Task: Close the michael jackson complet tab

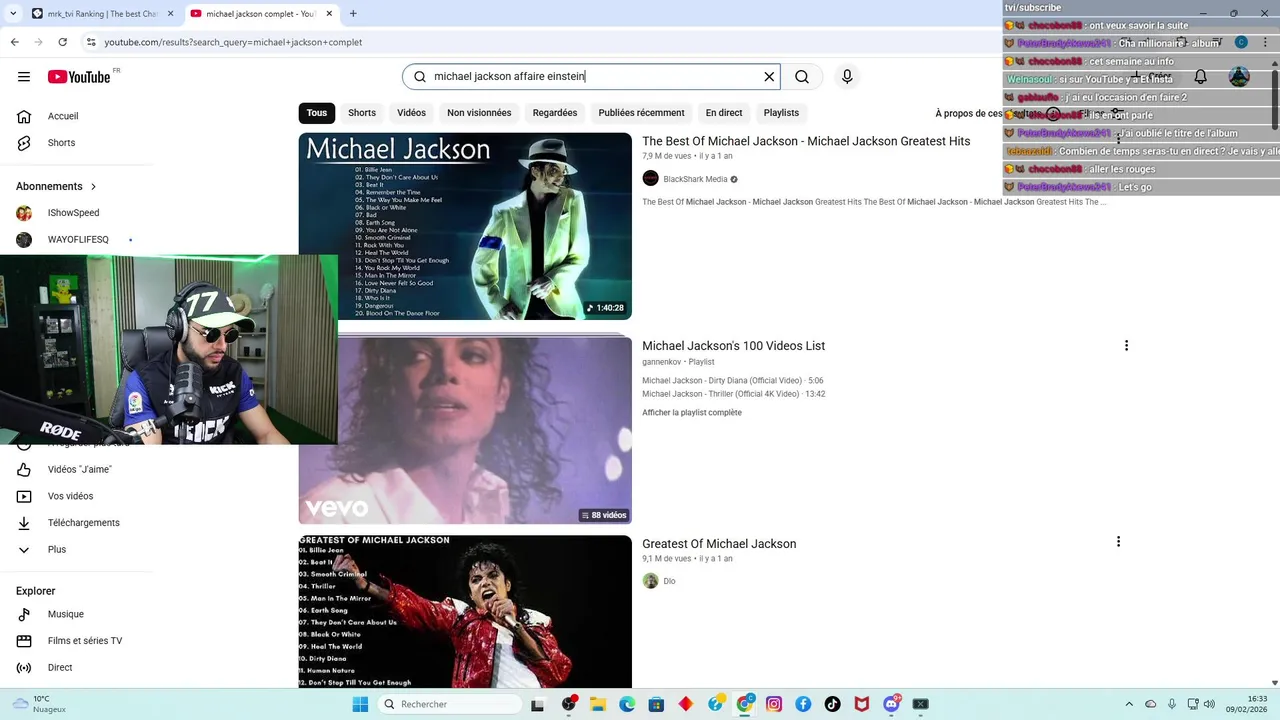Action: tap(331, 14)
